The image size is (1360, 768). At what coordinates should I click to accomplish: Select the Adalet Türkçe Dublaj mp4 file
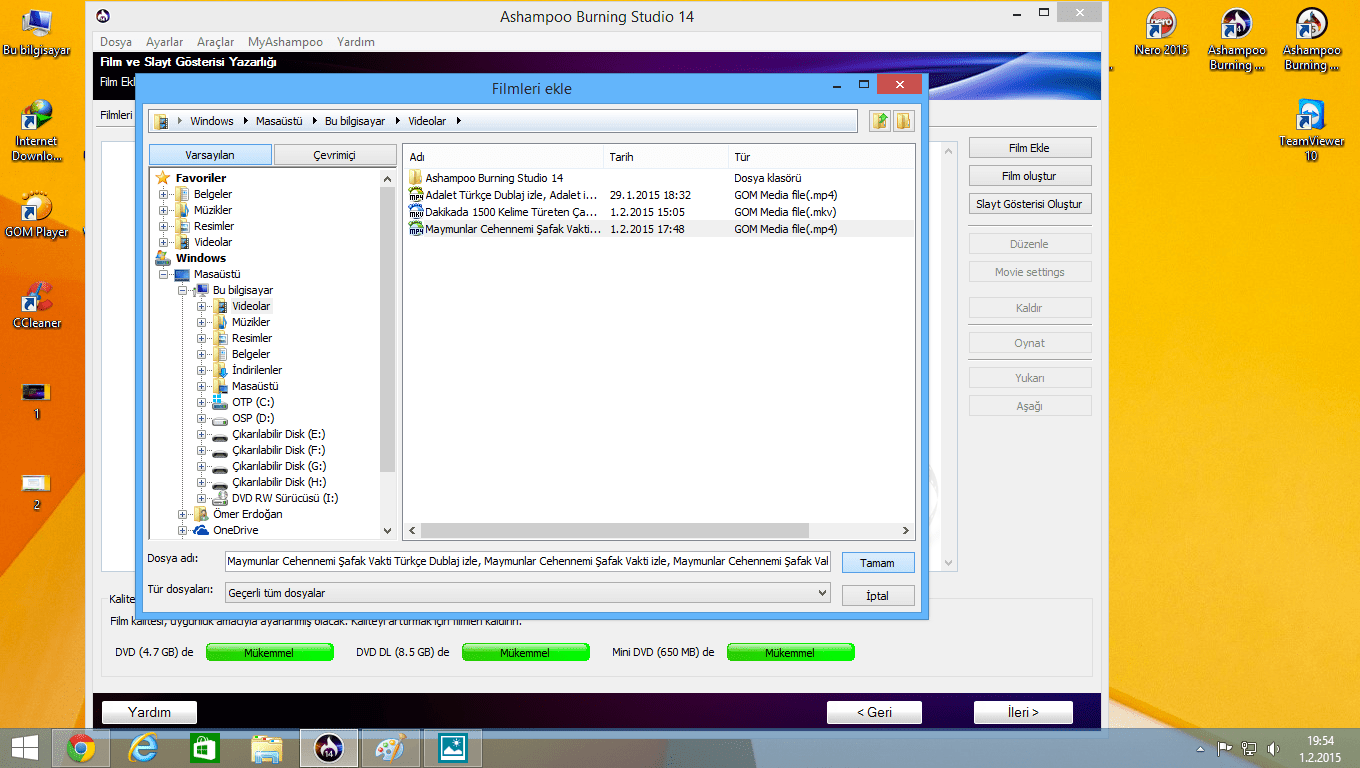503,195
